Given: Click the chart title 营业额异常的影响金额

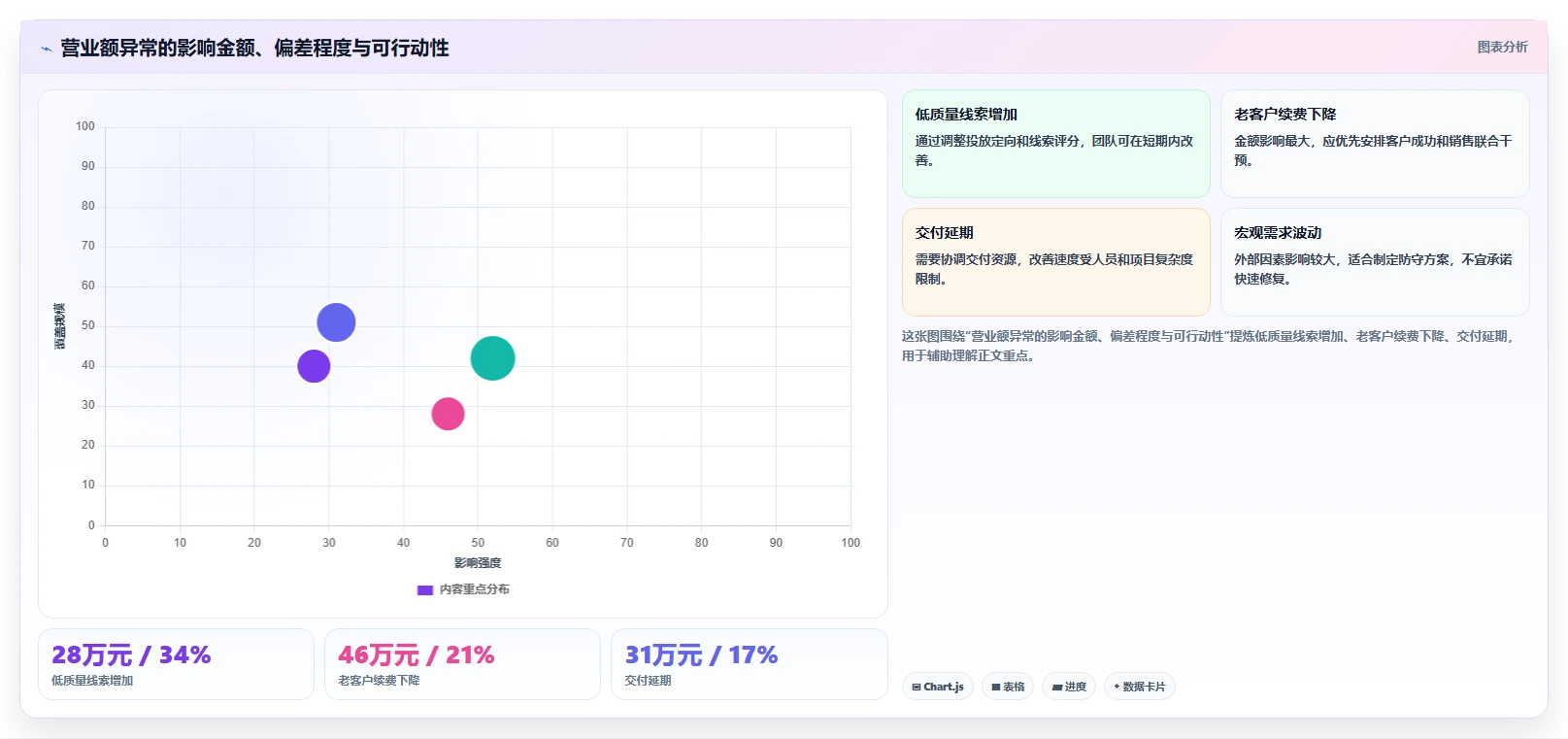Looking at the screenshot, I should [254, 48].
